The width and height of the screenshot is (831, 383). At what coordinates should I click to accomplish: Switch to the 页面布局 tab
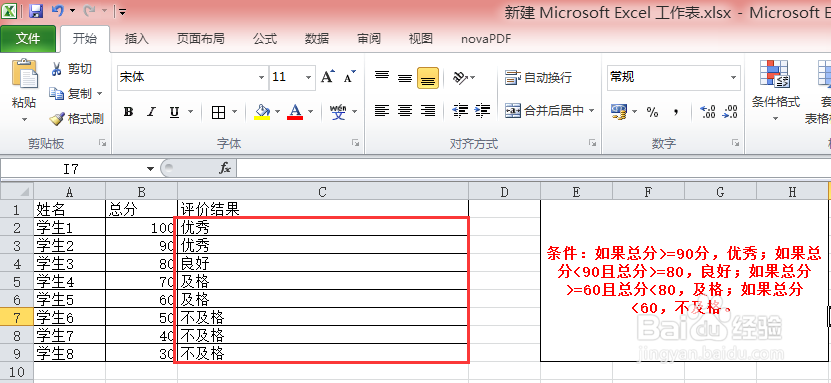tap(200, 39)
